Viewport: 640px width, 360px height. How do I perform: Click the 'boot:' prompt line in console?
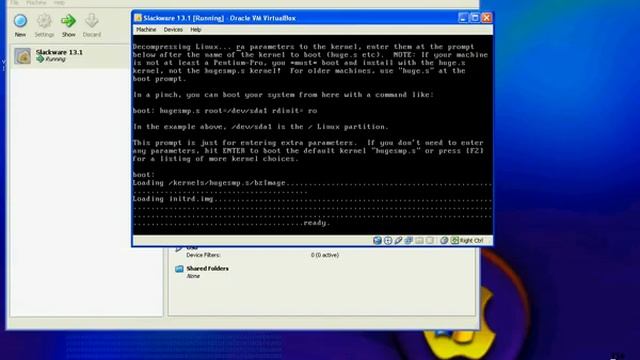click(144, 175)
